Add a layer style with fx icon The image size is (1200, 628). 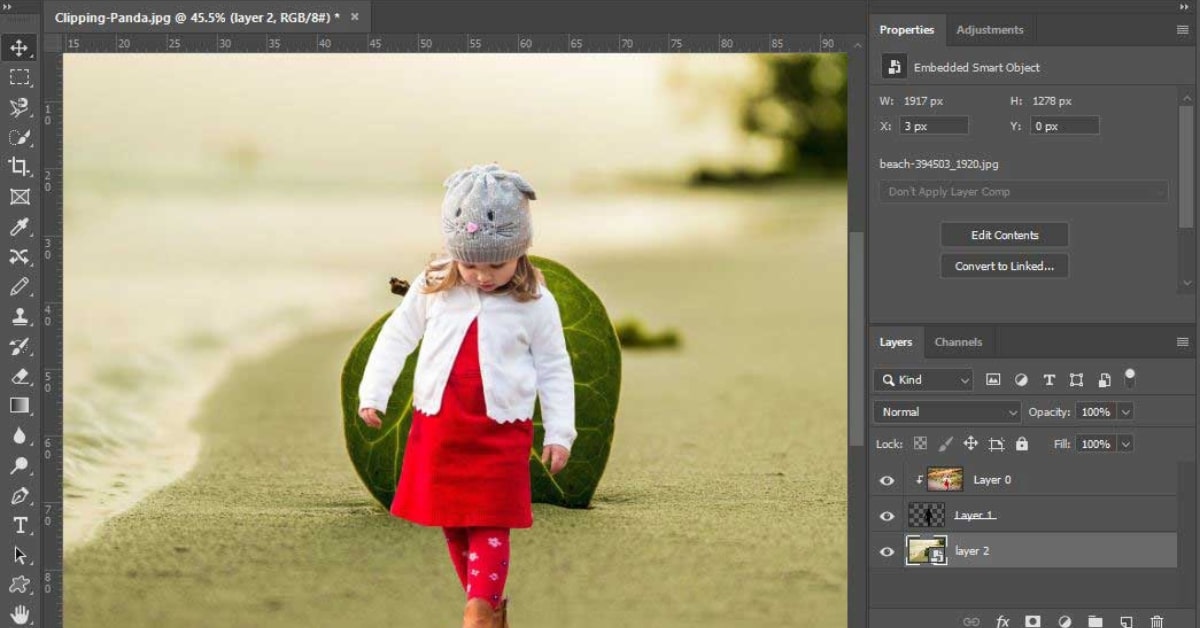click(1003, 621)
